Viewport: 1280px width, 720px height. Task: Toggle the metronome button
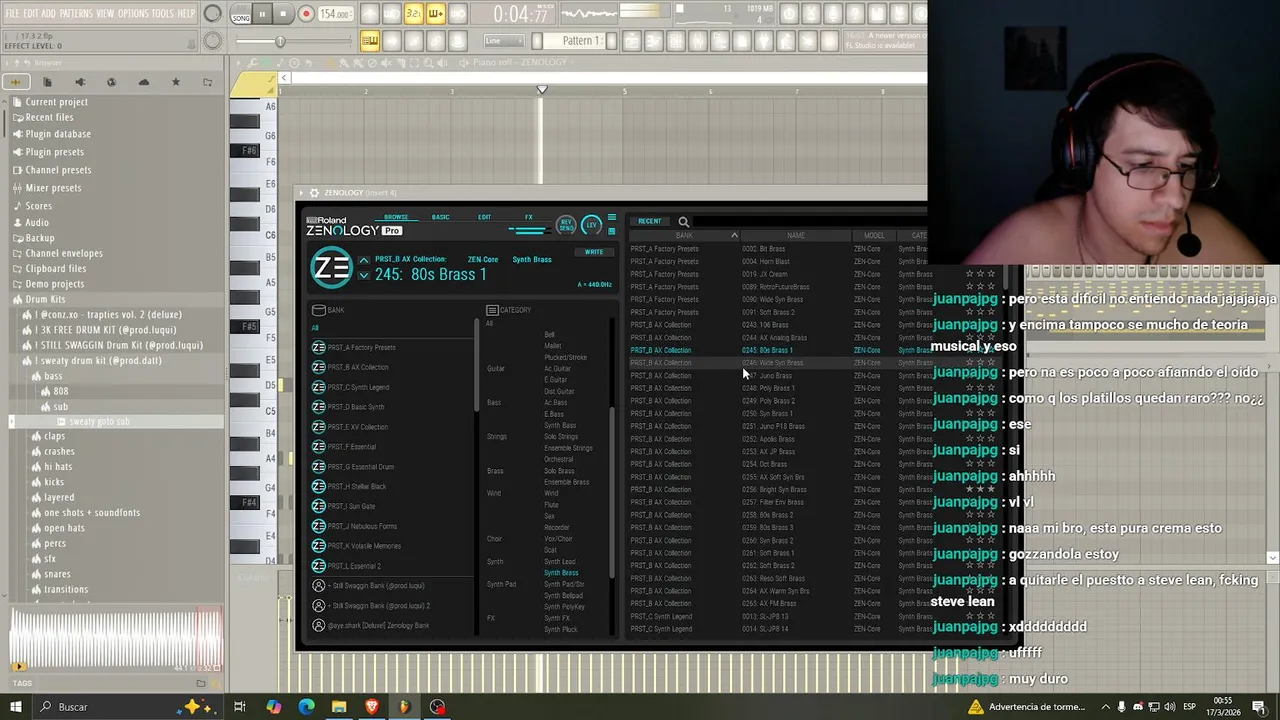click(x=370, y=14)
